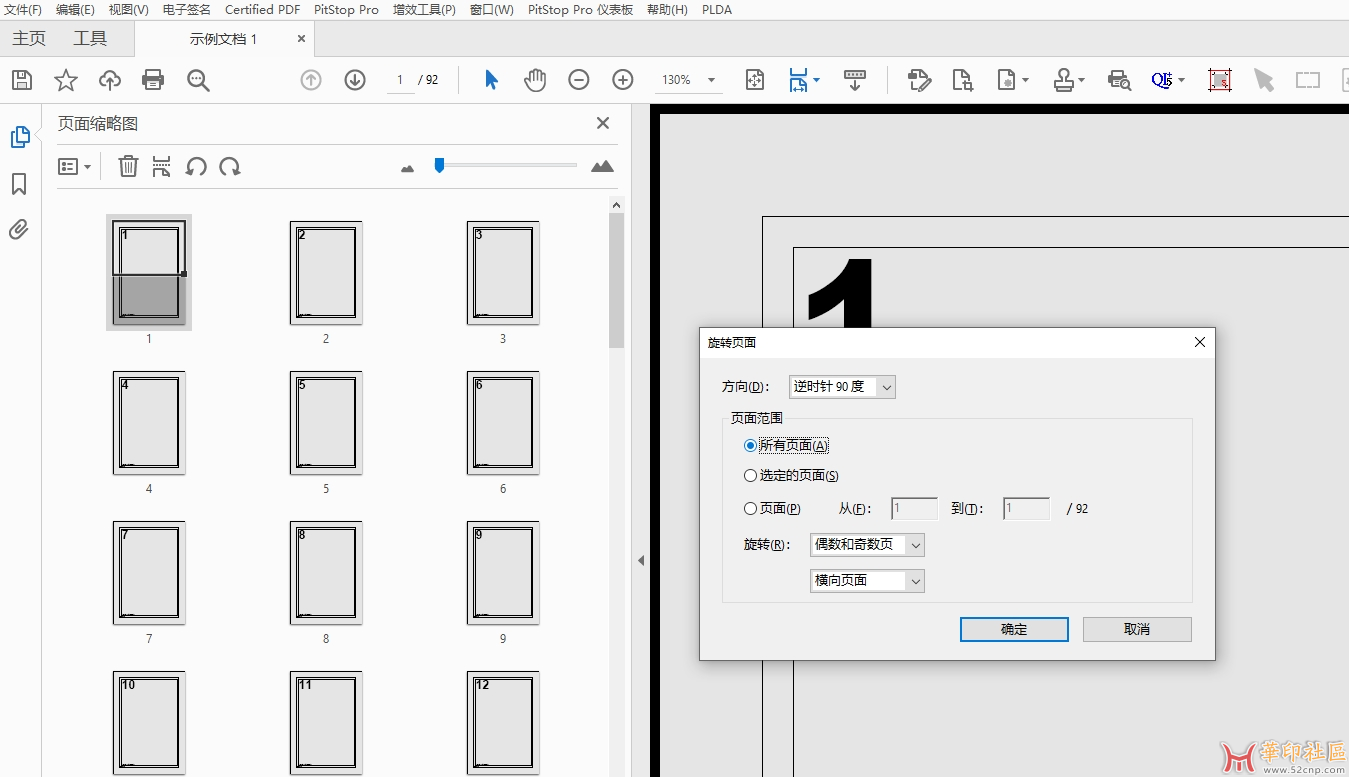Viewport: 1349px width, 777px height.
Task: Select page 2 thumbnail
Action: click(326, 274)
